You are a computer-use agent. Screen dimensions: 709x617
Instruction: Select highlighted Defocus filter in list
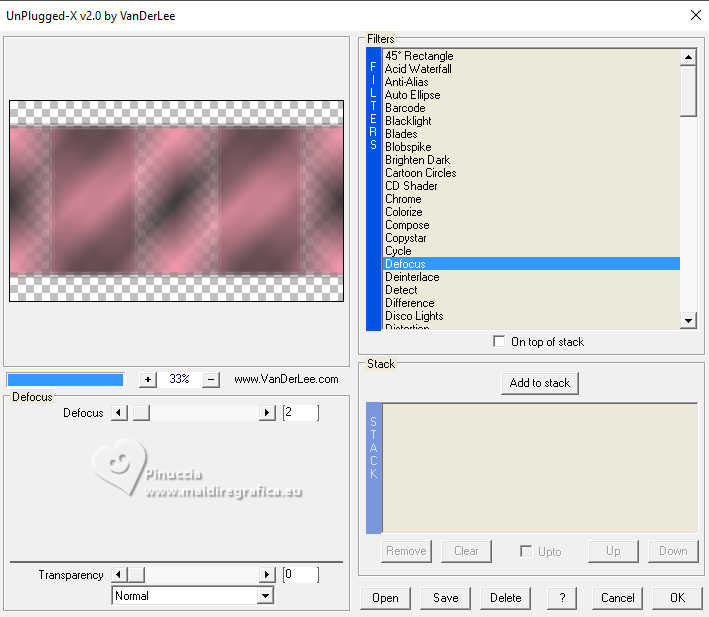[532, 264]
